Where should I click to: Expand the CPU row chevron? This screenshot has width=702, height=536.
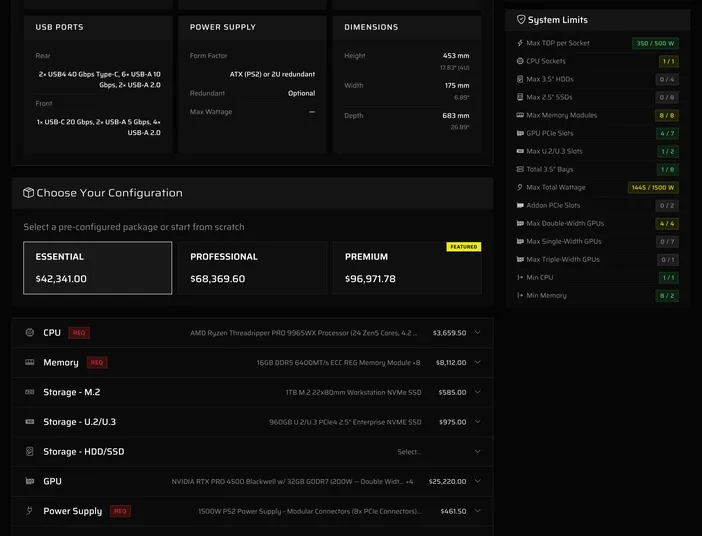(x=477, y=332)
